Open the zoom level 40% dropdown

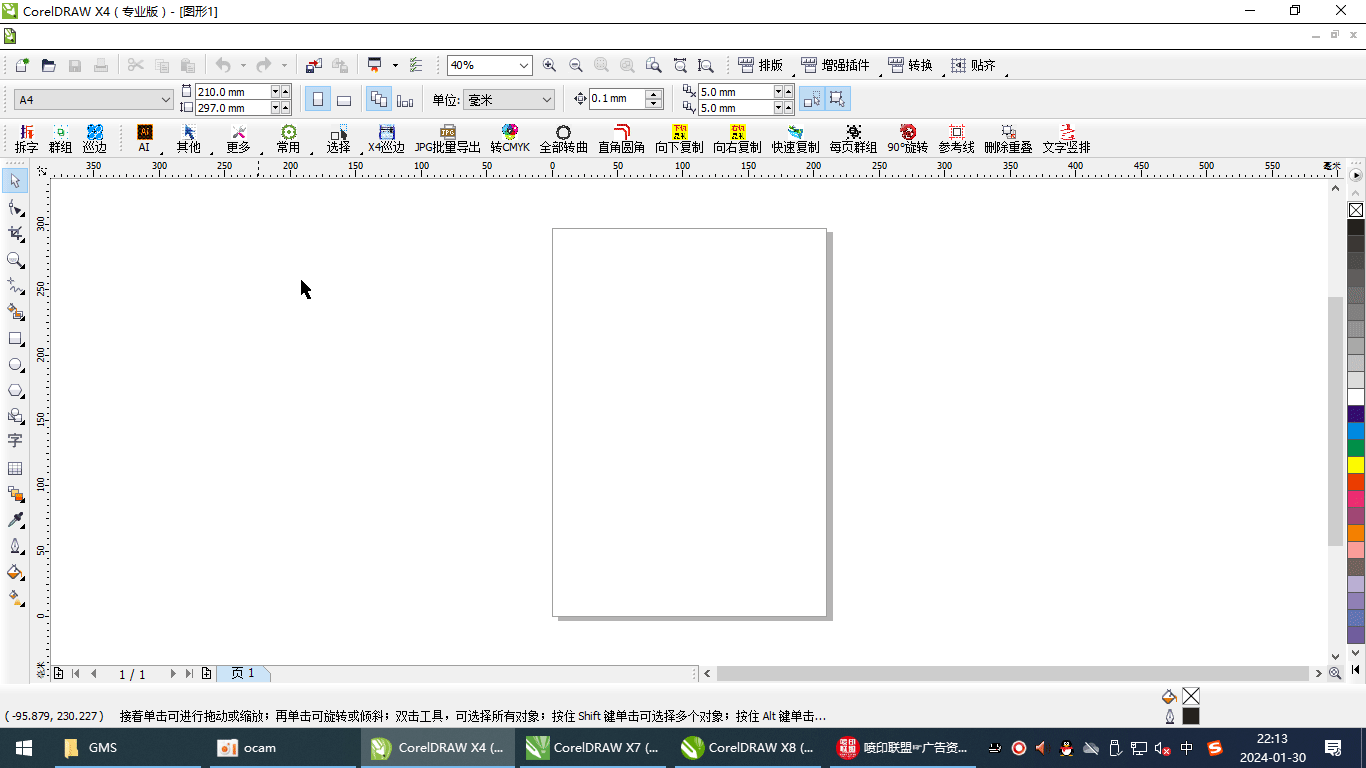pos(523,65)
